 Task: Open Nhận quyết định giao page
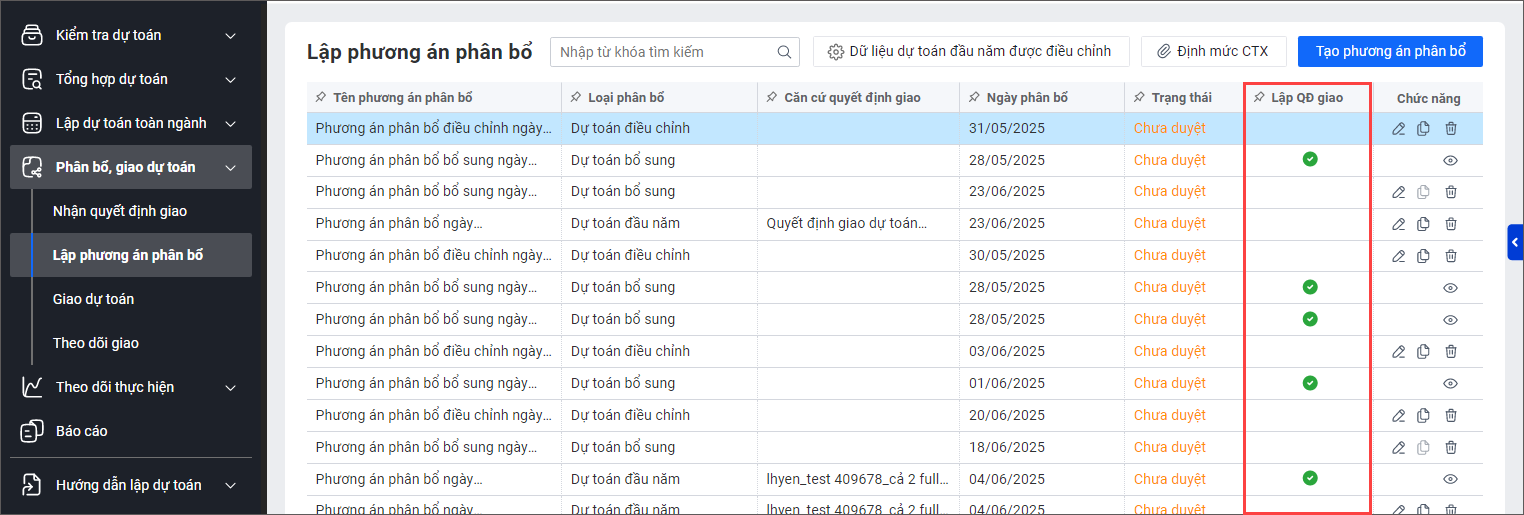(120, 211)
